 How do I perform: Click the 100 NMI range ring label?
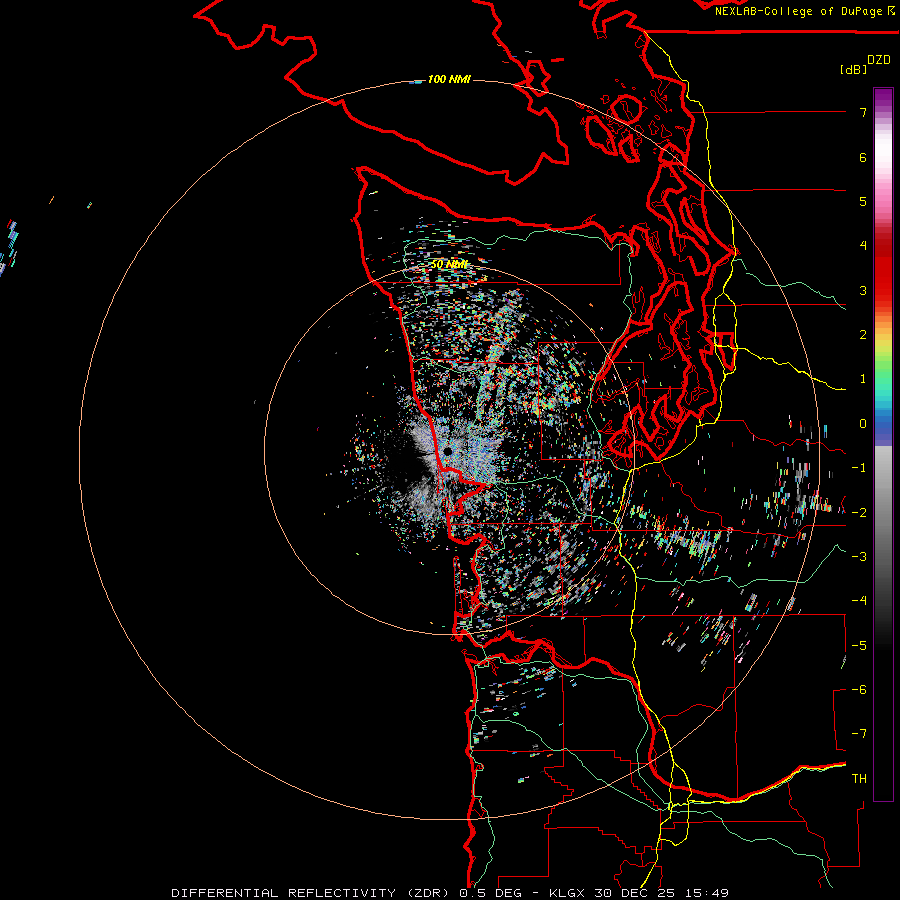(449, 79)
